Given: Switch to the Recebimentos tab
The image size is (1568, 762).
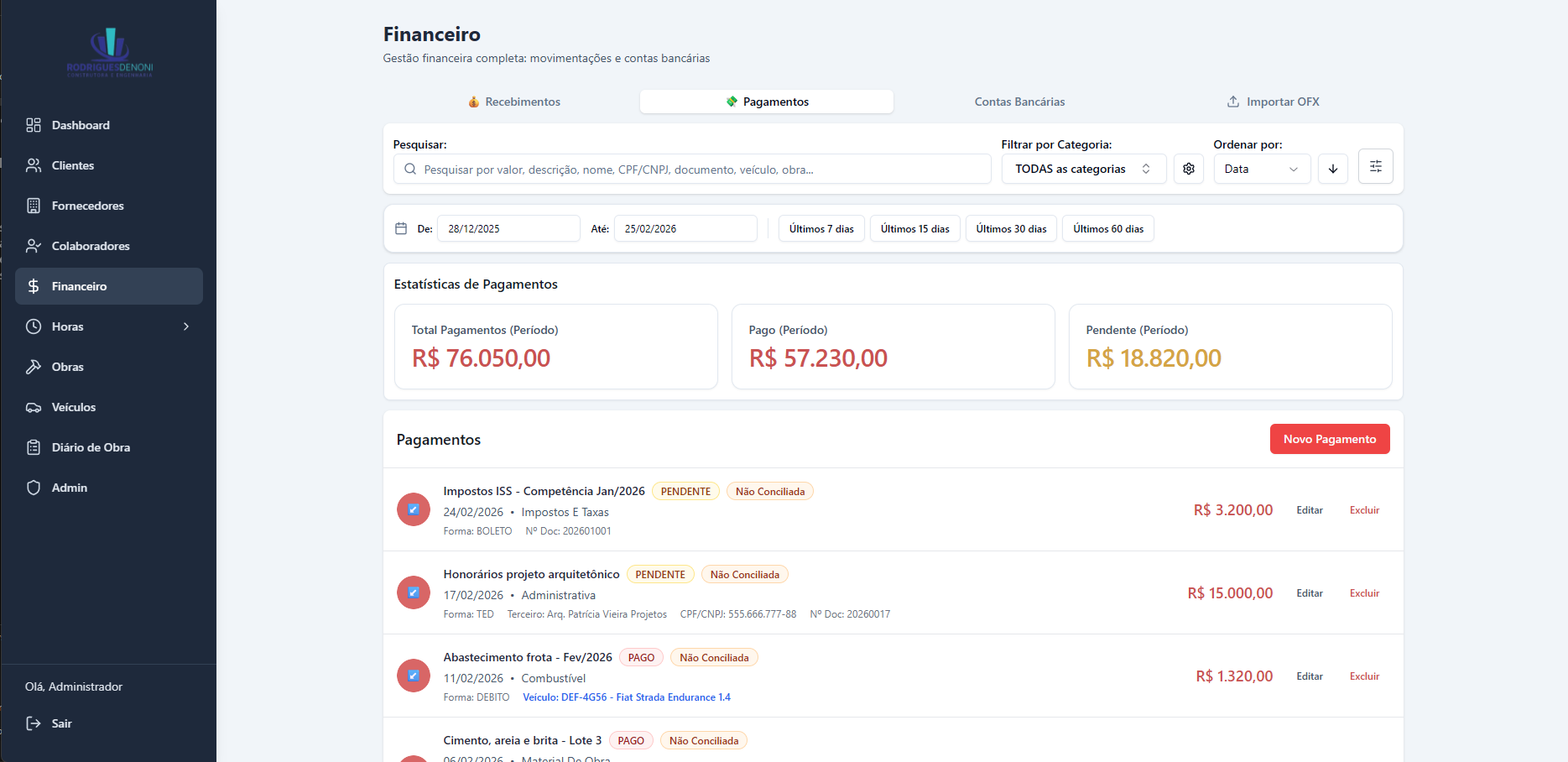Looking at the screenshot, I should pos(514,102).
